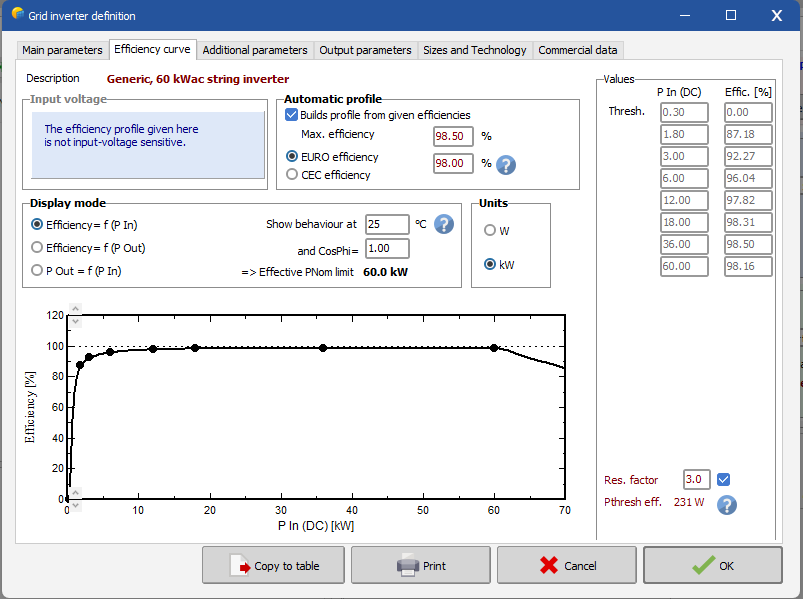The height and width of the screenshot is (599, 803).
Task: Click the efficiency field showing 98.31
Action: 748,222
